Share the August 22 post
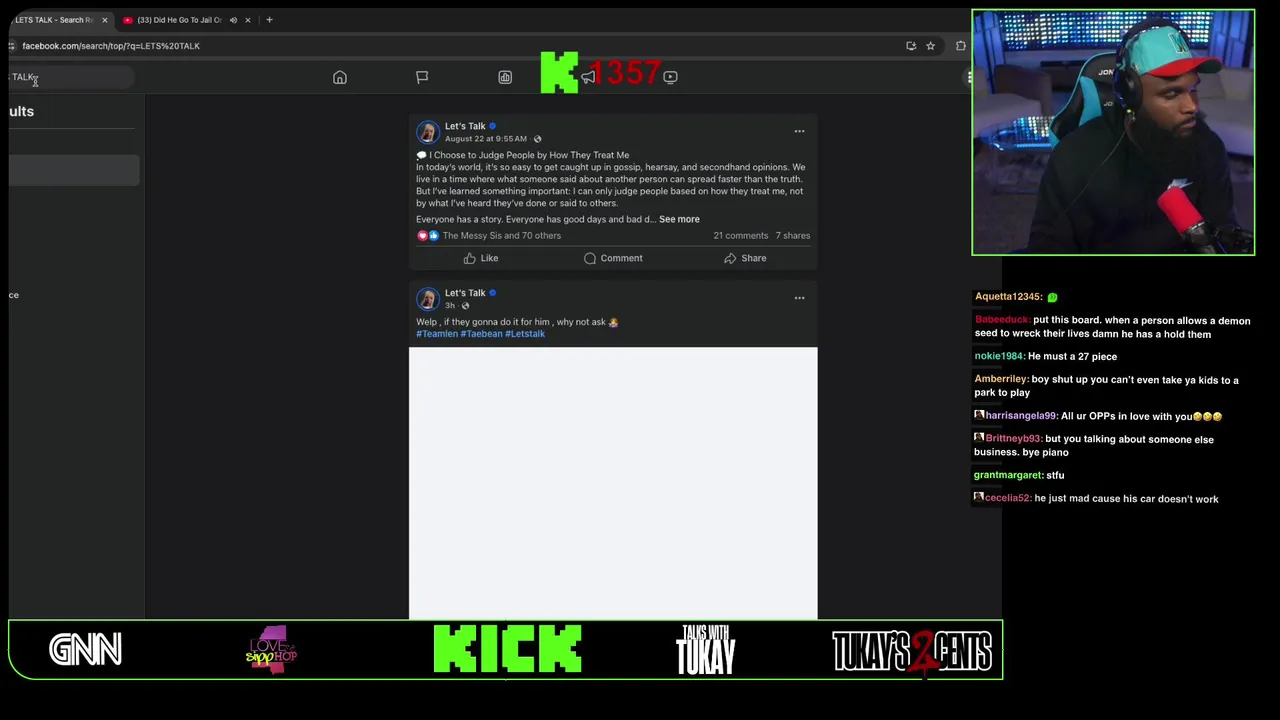 pyautogui.click(x=745, y=258)
